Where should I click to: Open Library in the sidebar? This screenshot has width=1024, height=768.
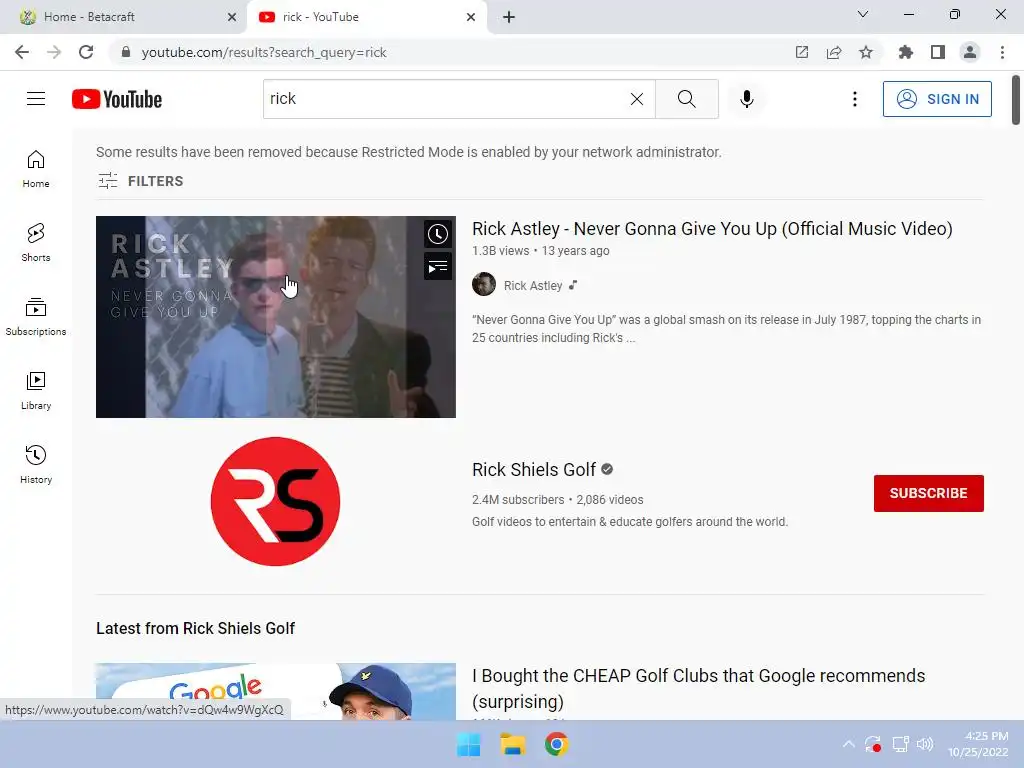pyautogui.click(x=36, y=391)
